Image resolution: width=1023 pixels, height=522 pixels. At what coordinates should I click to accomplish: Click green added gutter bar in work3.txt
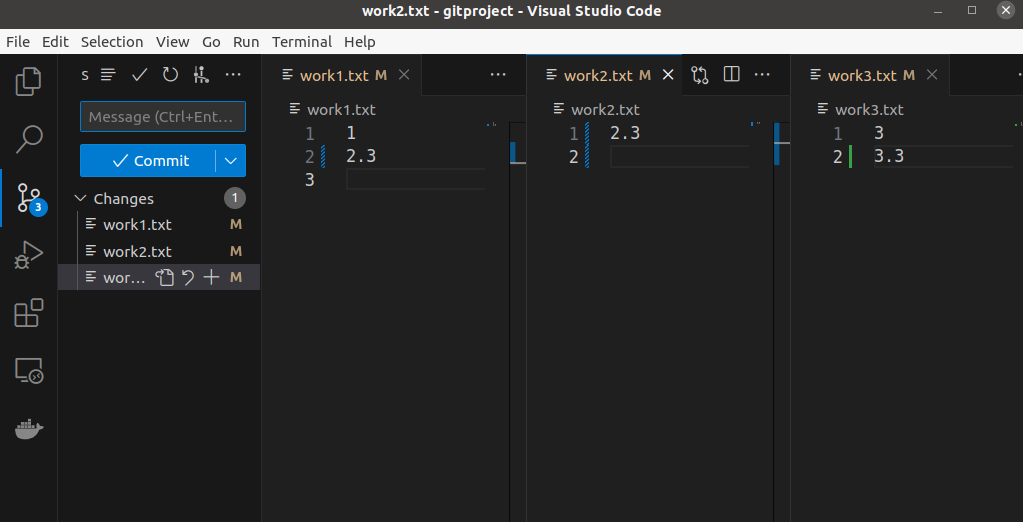[x=851, y=157]
